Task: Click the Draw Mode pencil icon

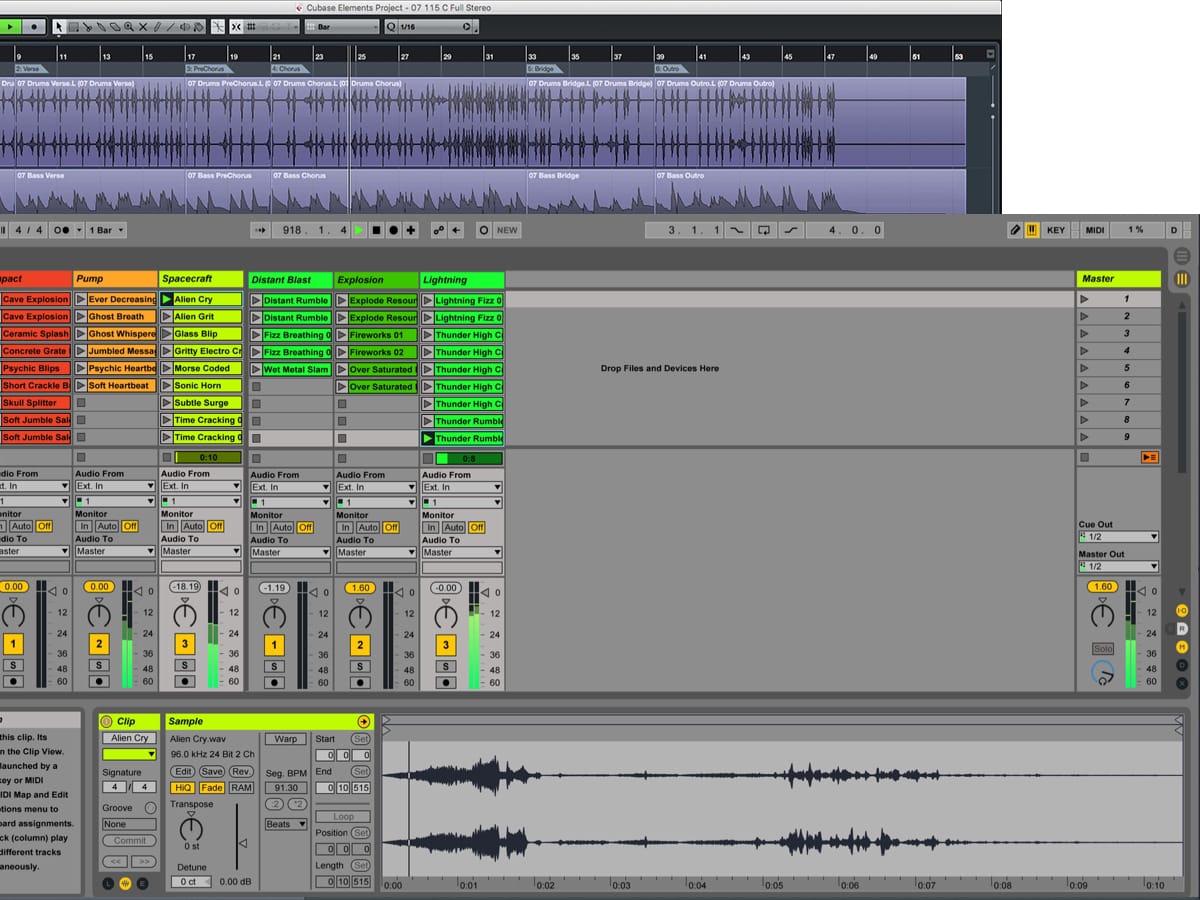Action: (1015, 230)
